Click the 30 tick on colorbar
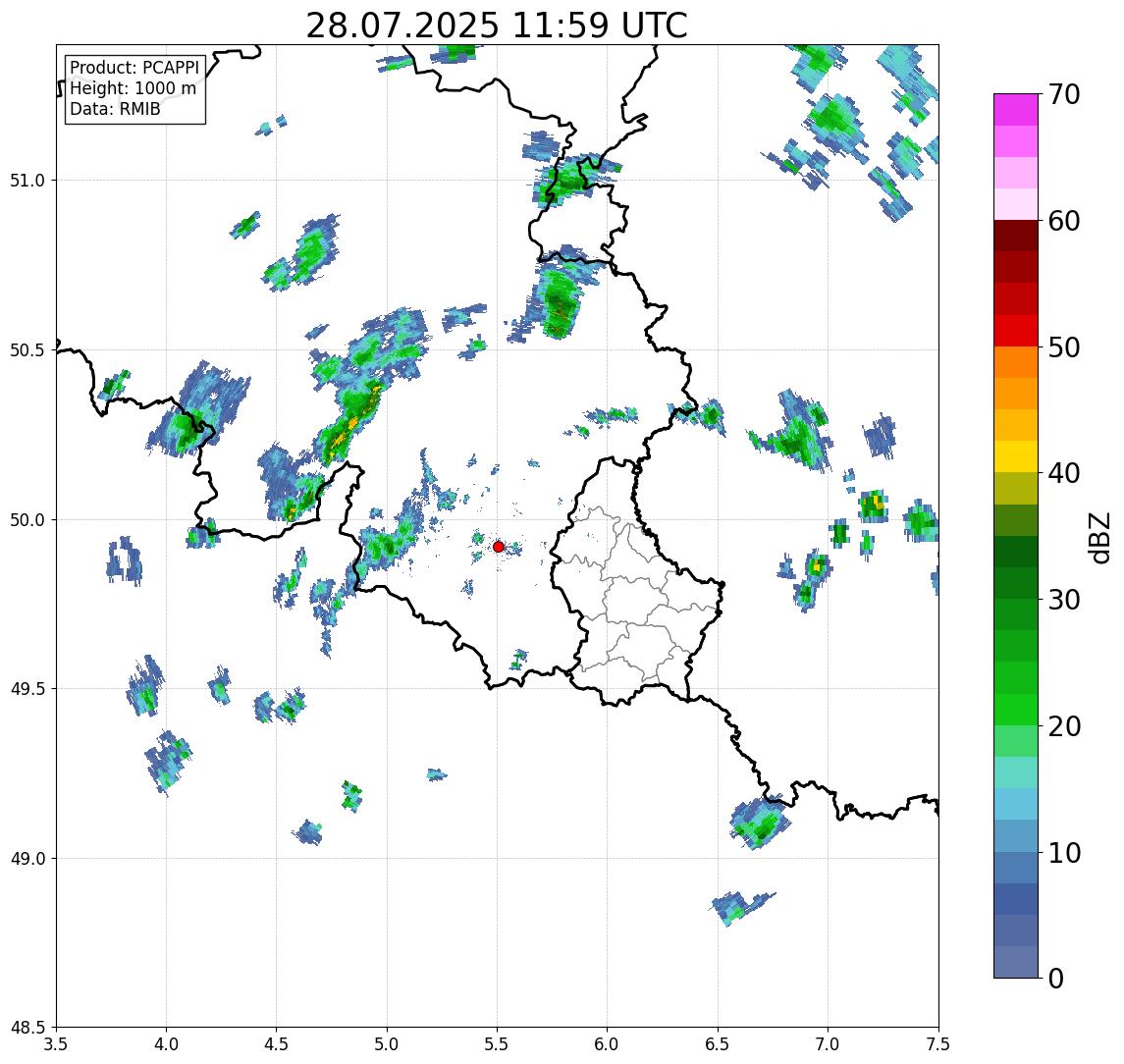1124x1064 pixels. [1063, 600]
